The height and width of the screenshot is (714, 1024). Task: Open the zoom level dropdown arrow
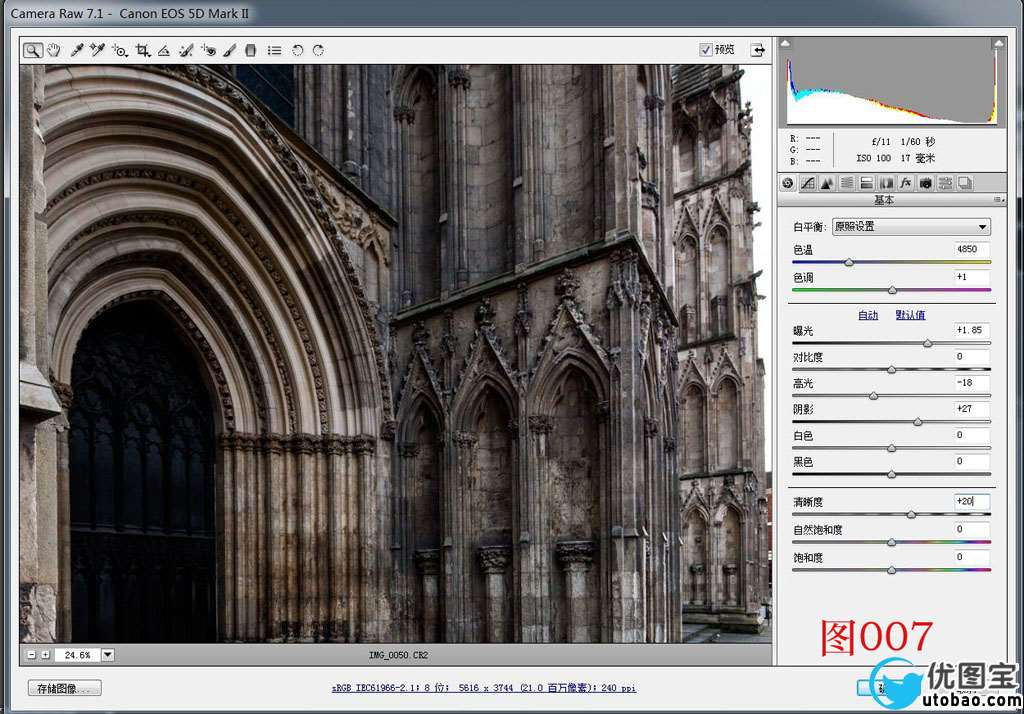(108, 655)
